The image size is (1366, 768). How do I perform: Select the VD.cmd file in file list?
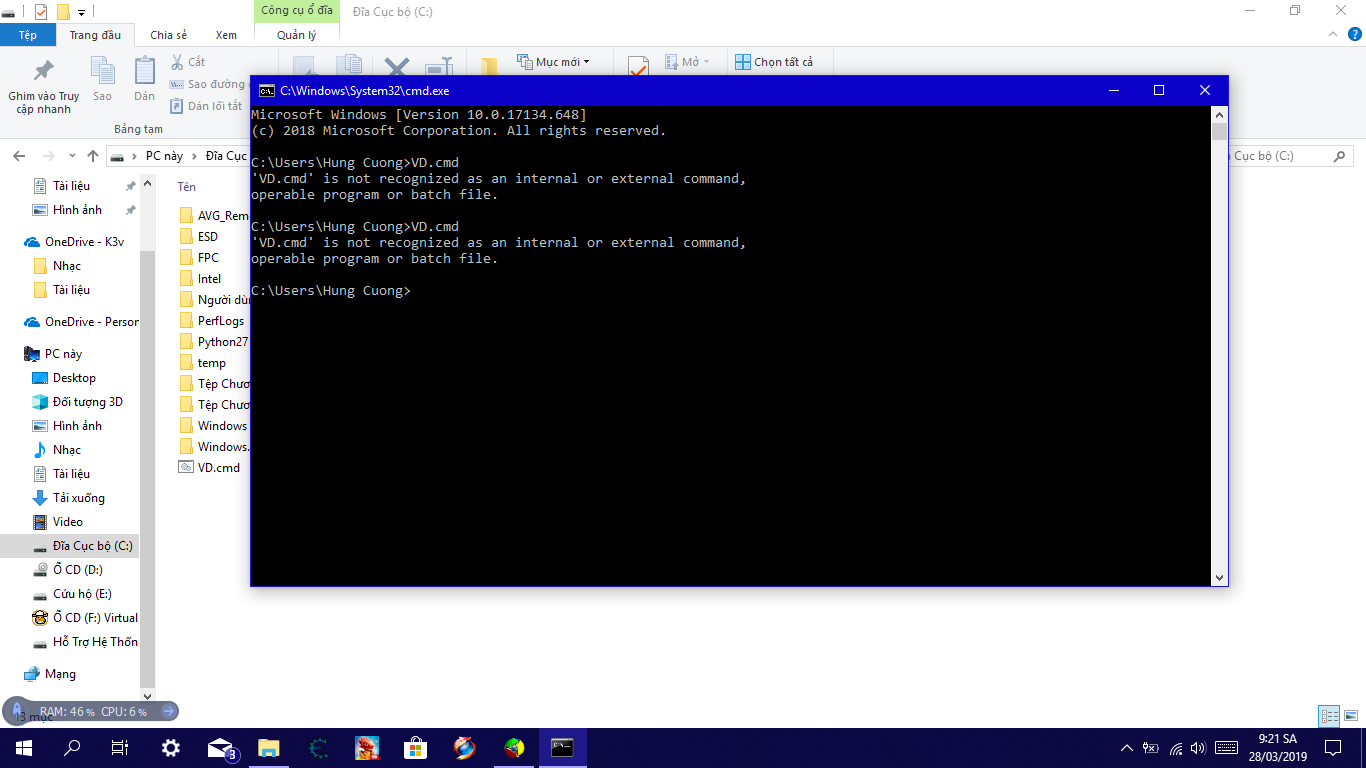point(218,467)
